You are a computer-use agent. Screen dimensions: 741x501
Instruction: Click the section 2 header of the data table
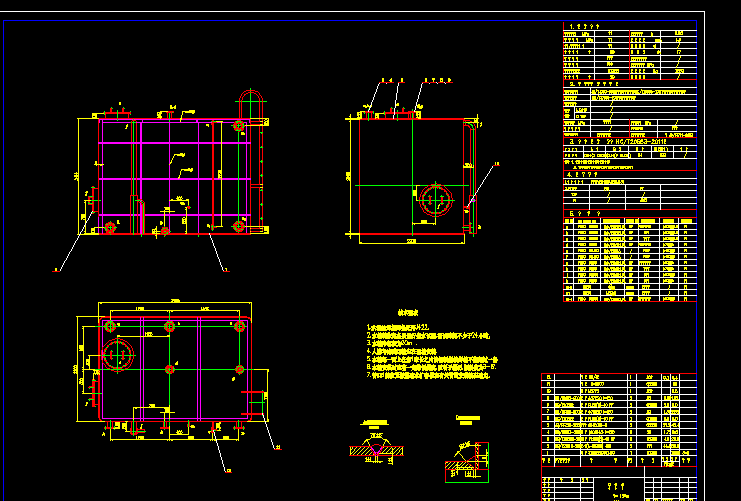click(x=594, y=84)
